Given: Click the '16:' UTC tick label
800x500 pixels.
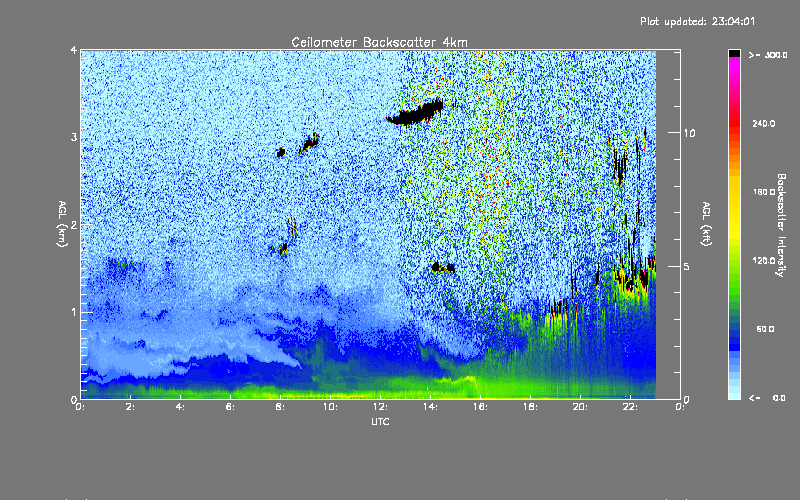Looking at the screenshot, I should 480,407.
